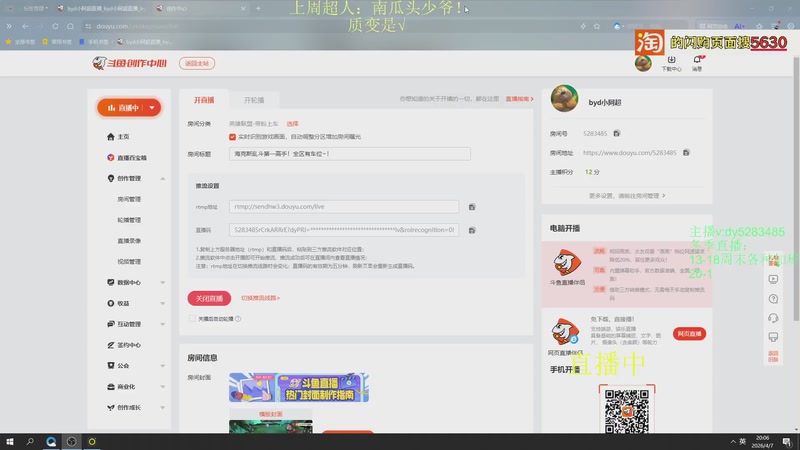800x450 pixels.
Task: Expand the 收益 menu arrow
Action: click(162, 304)
